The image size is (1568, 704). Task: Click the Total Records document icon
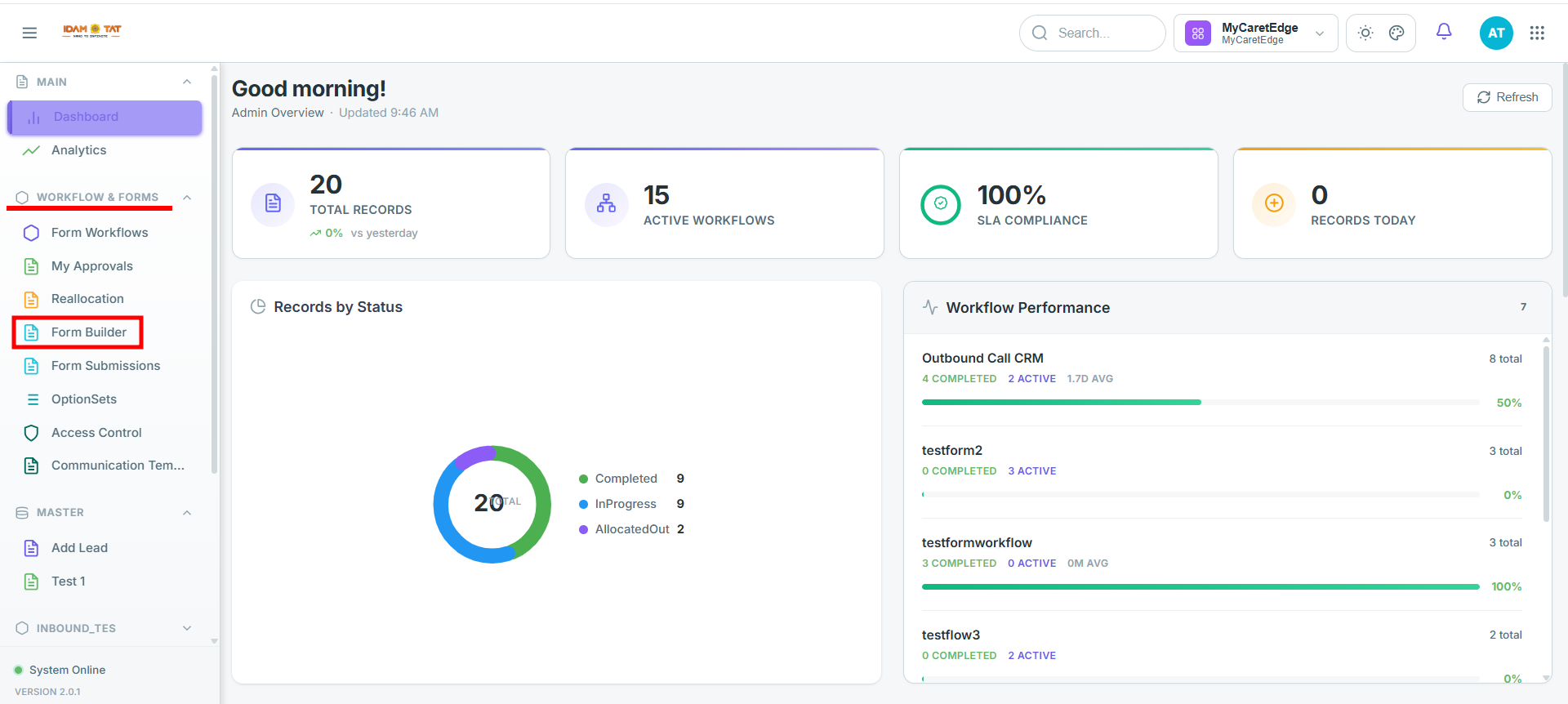point(273,203)
